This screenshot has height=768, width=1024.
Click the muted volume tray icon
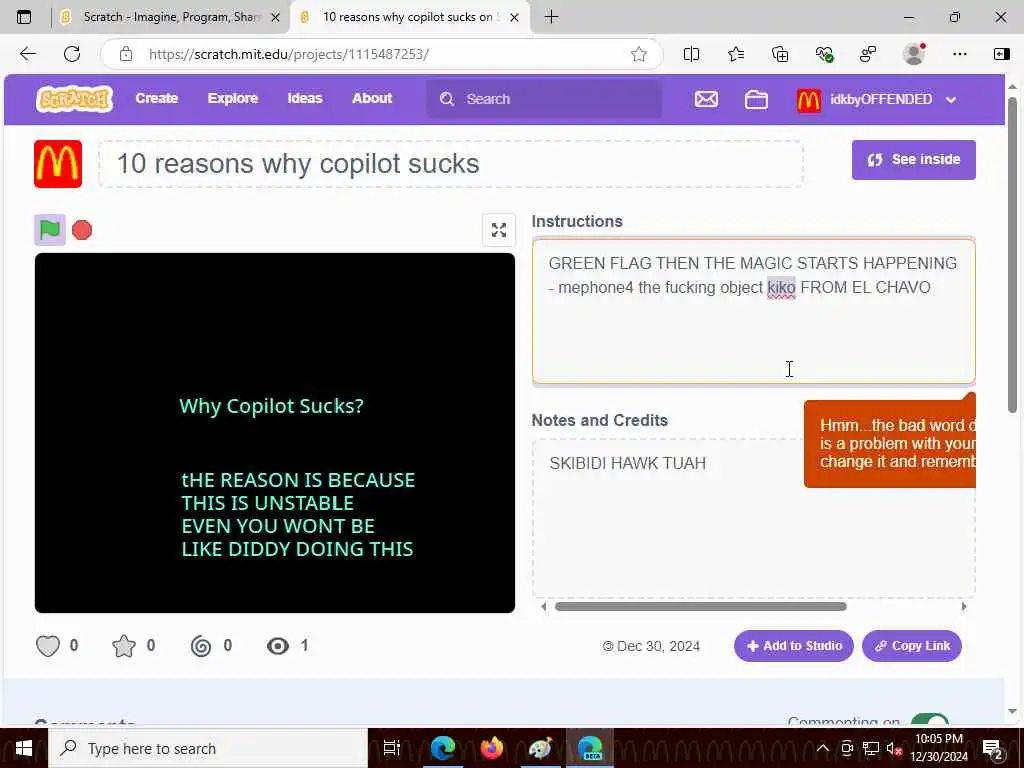[x=893, y=748]
